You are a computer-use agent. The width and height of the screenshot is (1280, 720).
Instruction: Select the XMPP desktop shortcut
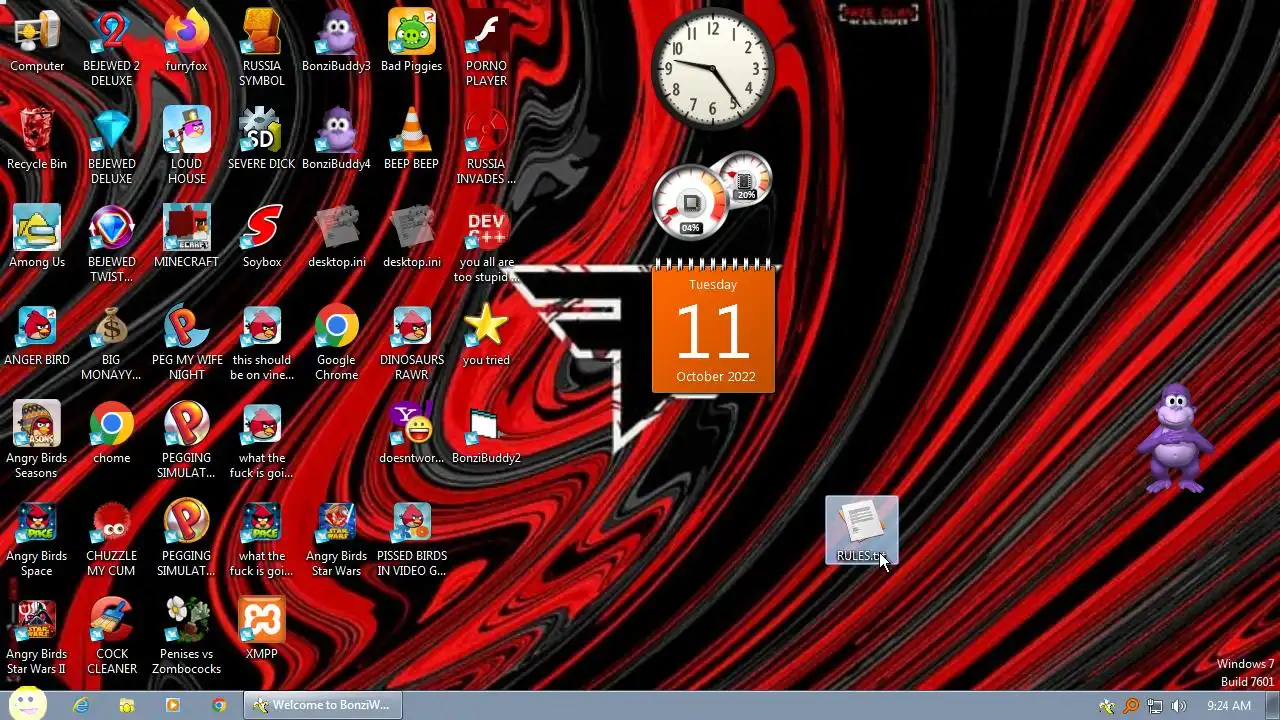click(x=262, y=629)
